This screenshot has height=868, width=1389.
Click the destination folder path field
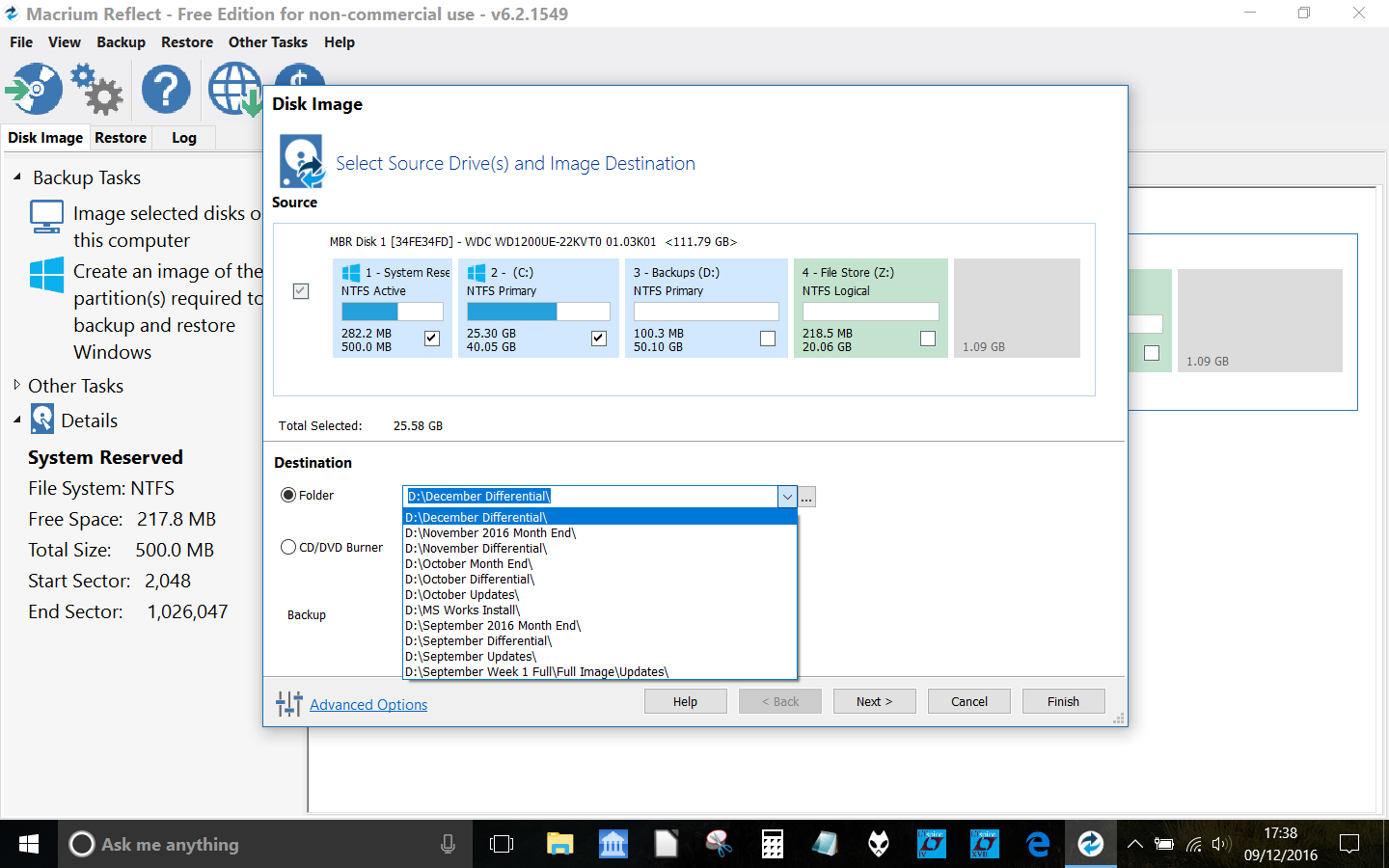coord(590,497)
